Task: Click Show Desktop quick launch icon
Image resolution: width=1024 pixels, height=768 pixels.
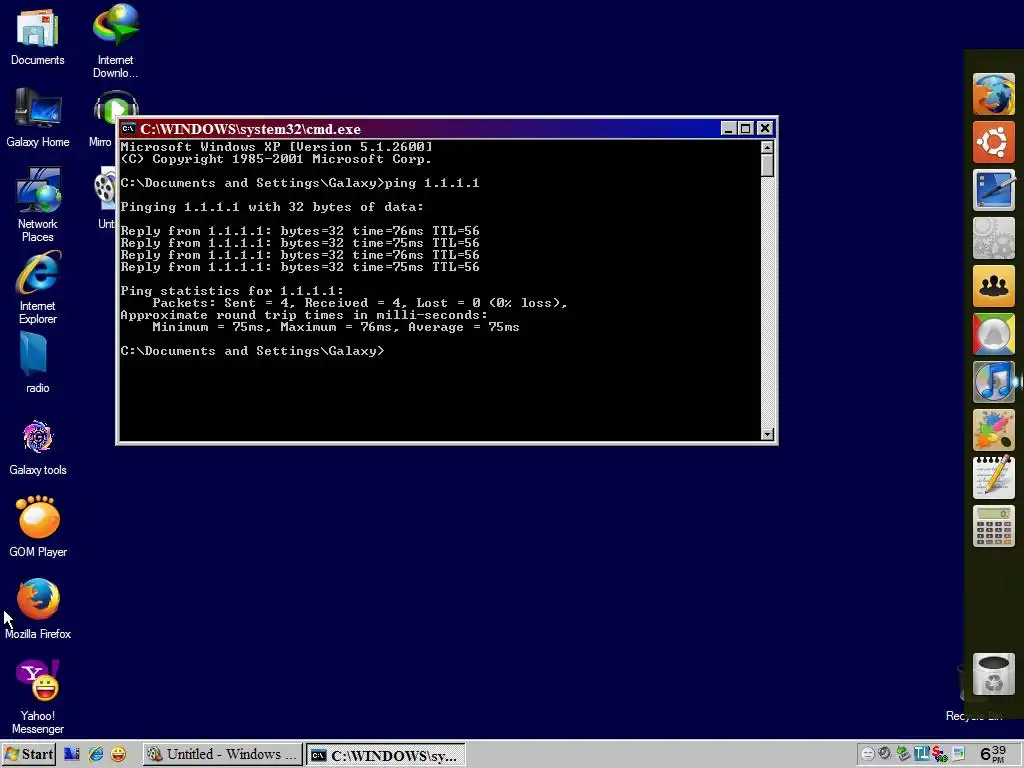Action: 72,754
